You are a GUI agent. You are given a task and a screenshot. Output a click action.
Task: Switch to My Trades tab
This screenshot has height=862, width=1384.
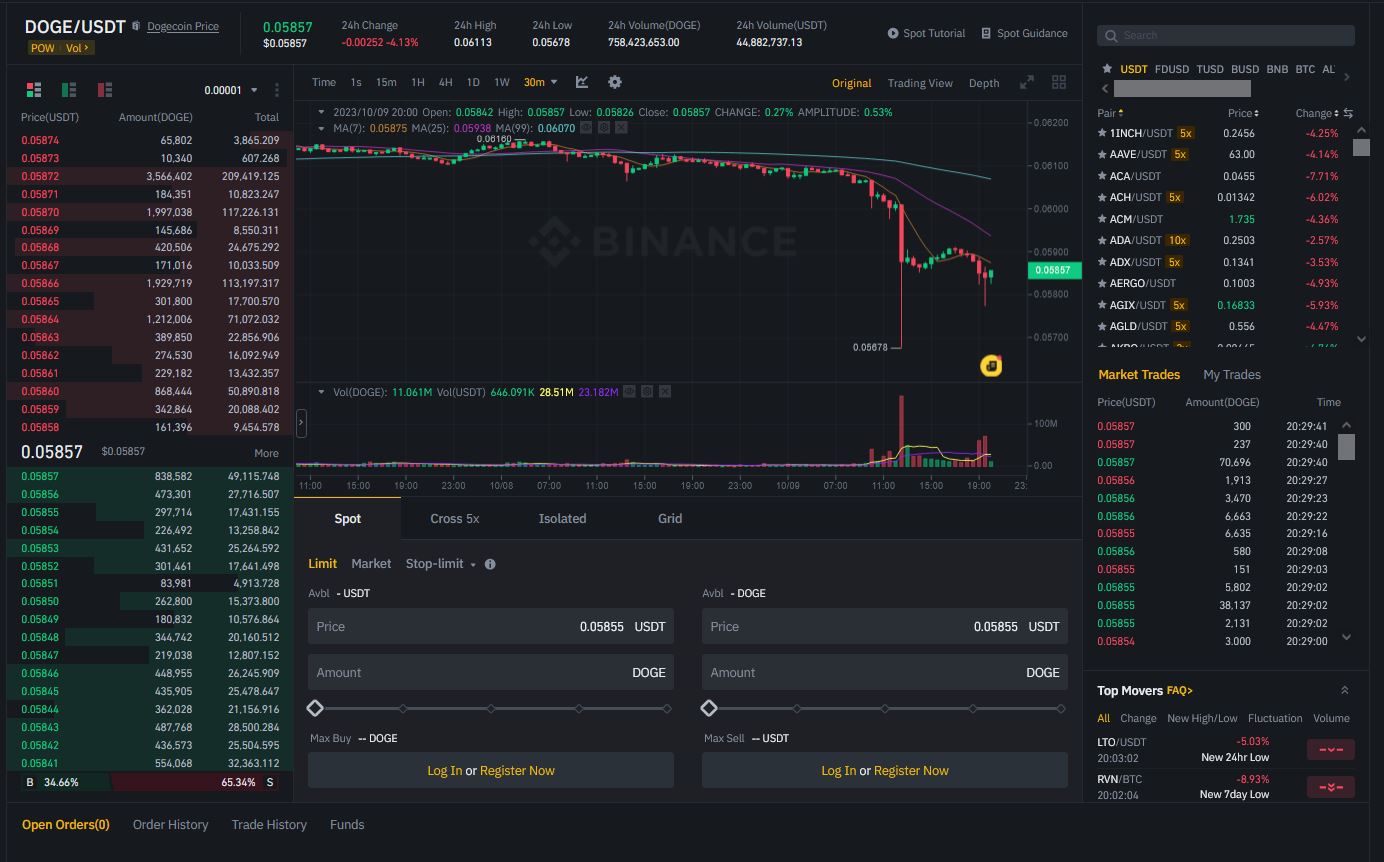point(1232,374)
